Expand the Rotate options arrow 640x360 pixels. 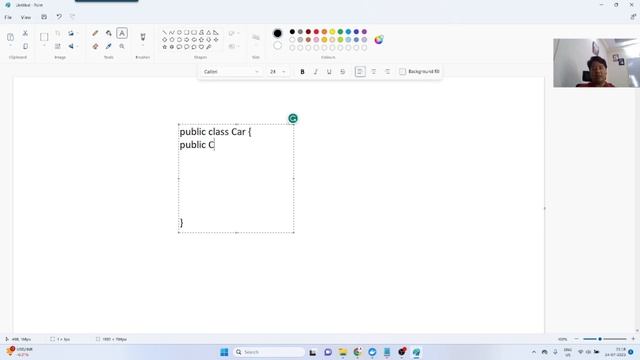coord(78,33)
